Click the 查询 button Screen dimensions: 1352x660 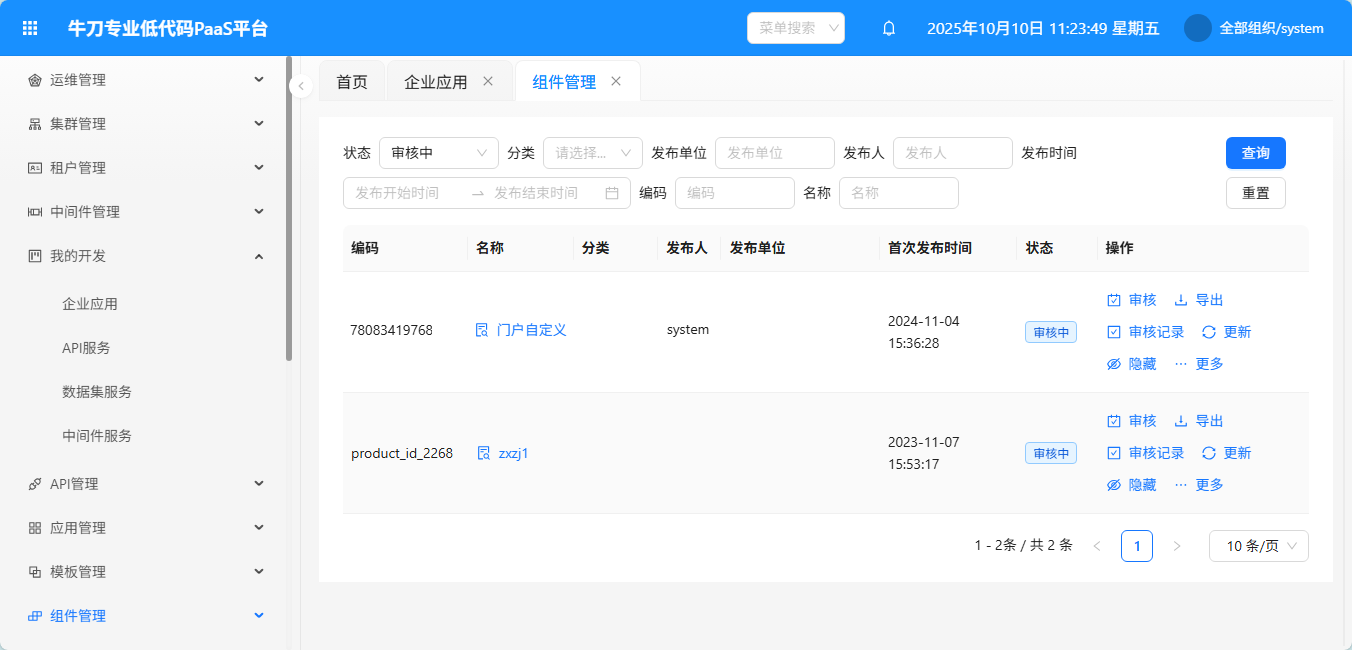click(1255, 153)
